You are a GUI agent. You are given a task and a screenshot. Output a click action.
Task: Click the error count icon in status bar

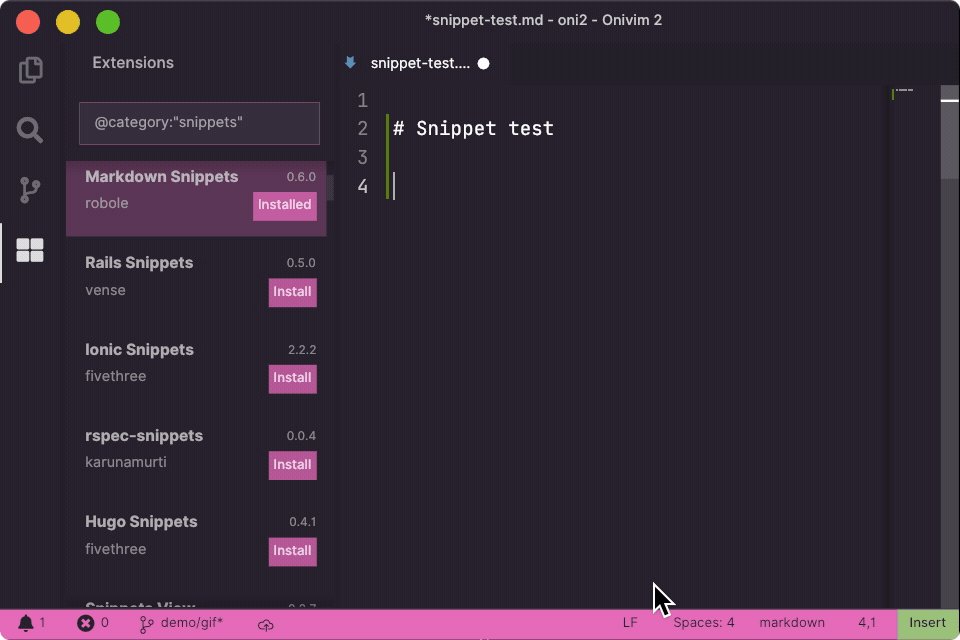click(85, 623)
